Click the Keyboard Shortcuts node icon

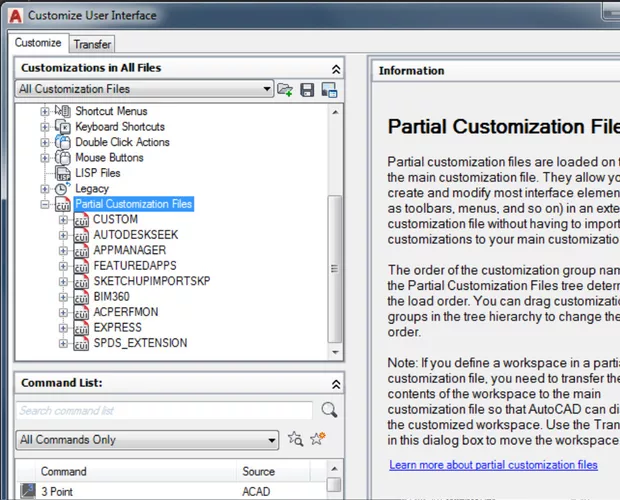(x=62, y=127)
